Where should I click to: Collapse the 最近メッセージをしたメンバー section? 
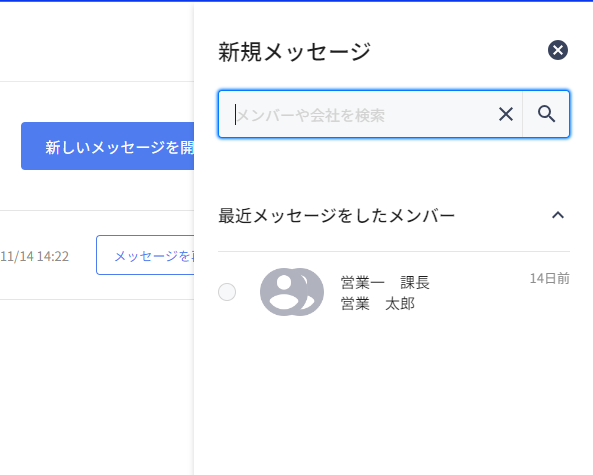[x=558, y=216]
